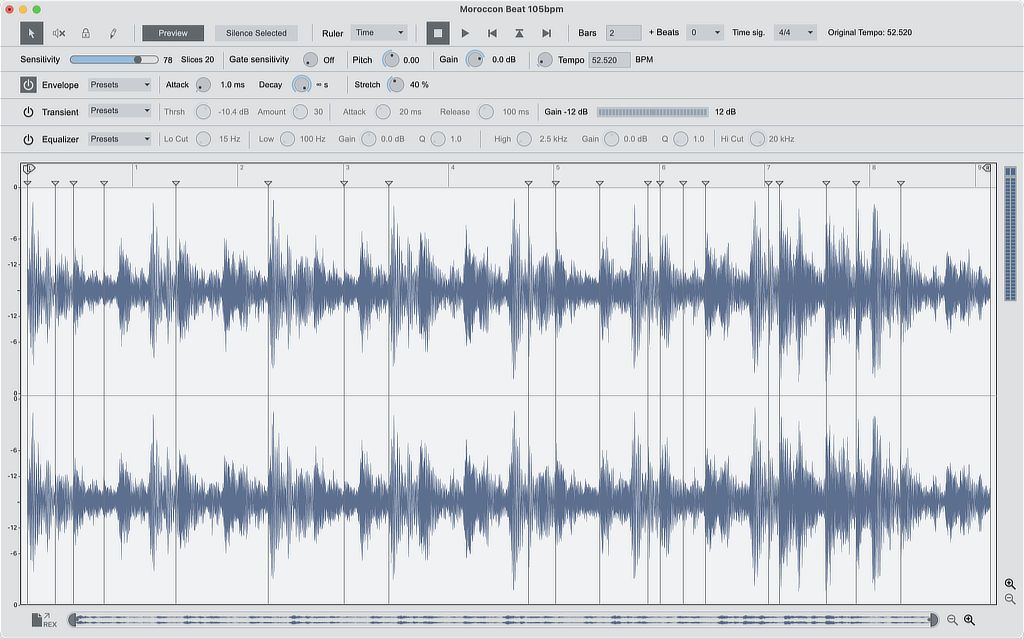The height and width of the screenshot is (639, 1024).
Task: Select the mute tool in the toolbar
Action: click(x=58, y=33)
